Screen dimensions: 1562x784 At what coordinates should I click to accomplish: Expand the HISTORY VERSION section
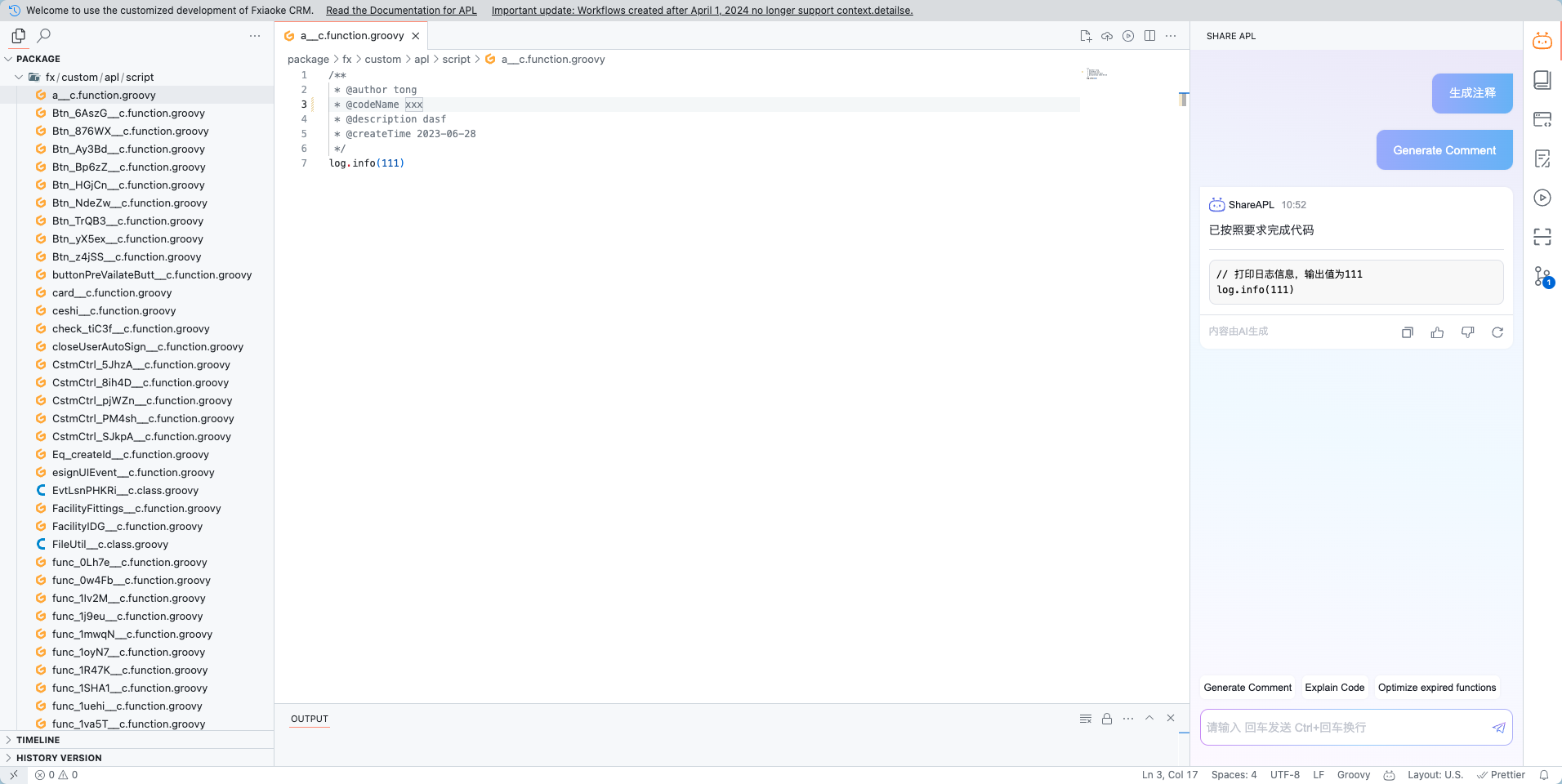pos(59,758)
